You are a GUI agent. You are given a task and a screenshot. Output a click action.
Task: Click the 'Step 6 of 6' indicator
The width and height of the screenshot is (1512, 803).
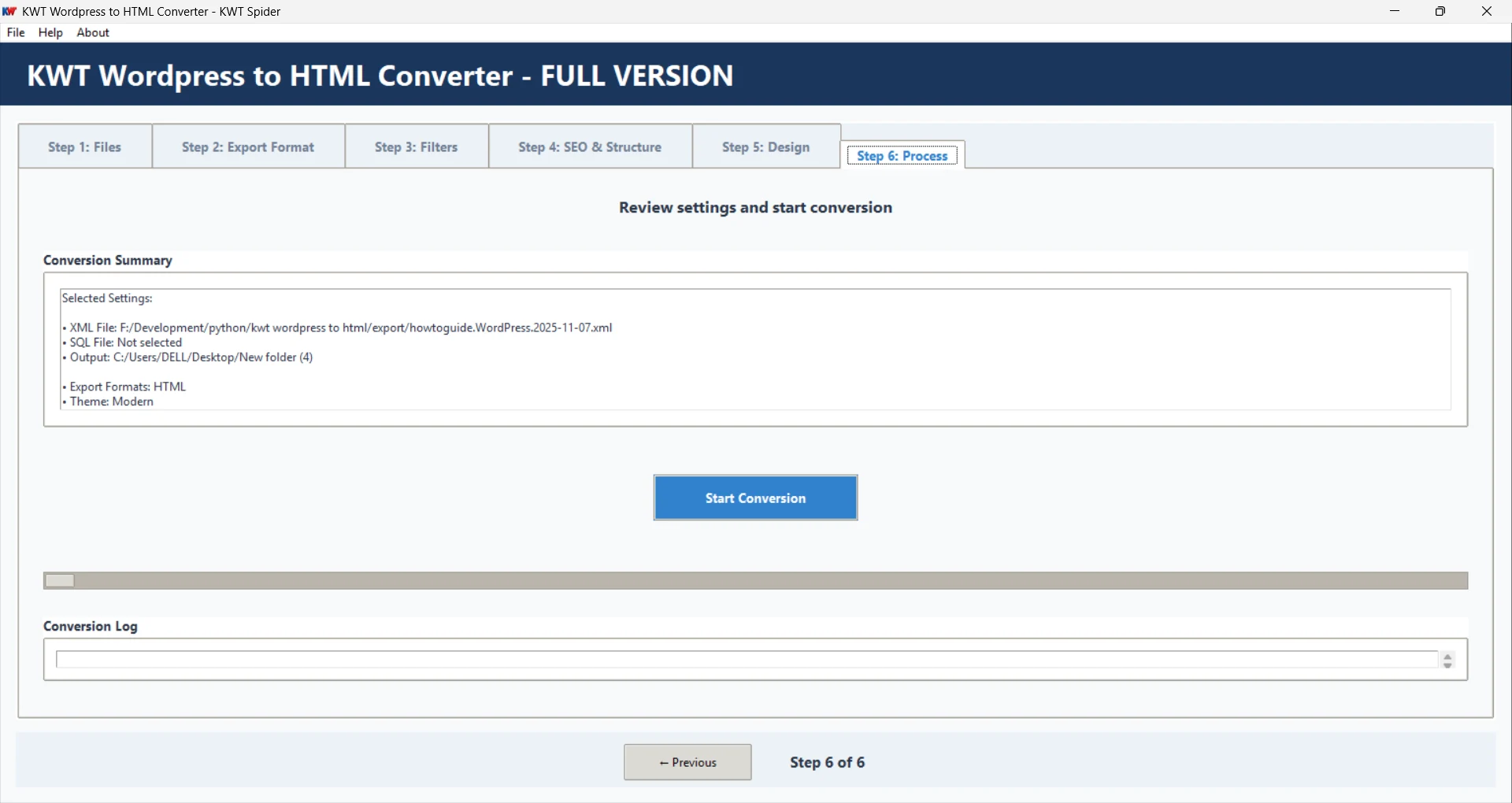[828, 762]
